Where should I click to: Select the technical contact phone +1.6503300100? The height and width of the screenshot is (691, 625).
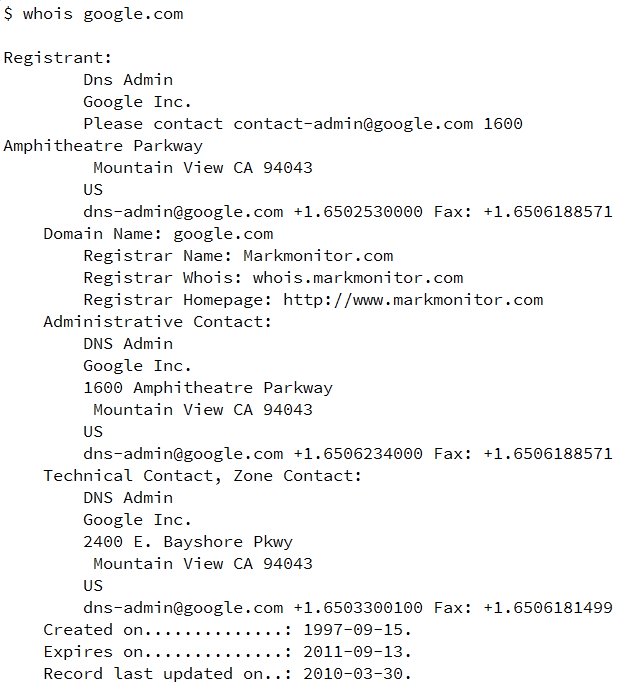coord(358,608)
